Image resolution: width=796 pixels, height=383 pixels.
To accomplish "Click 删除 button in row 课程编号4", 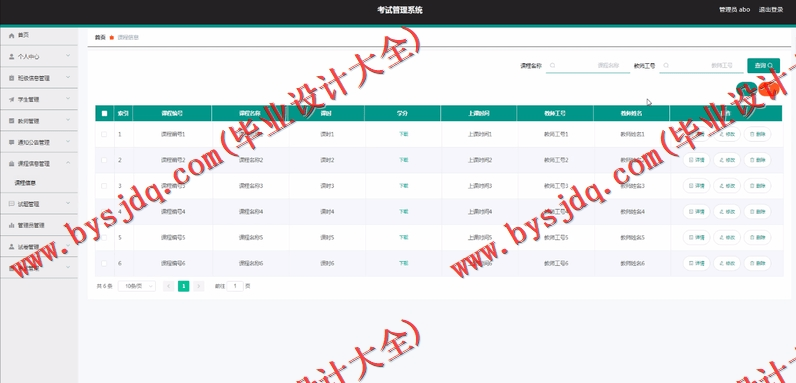I will pos(757,211).
